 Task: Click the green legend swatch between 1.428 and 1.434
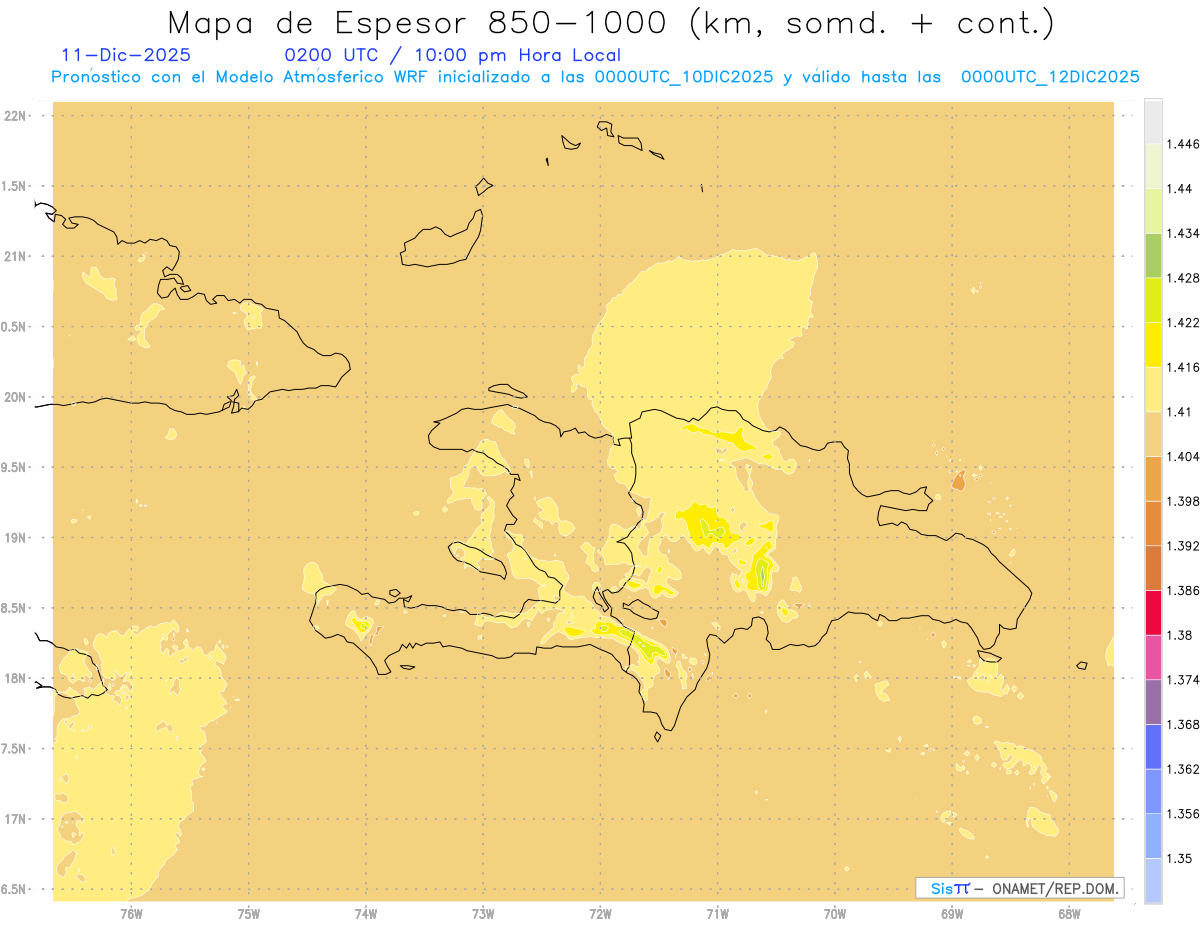(1153, 255)
